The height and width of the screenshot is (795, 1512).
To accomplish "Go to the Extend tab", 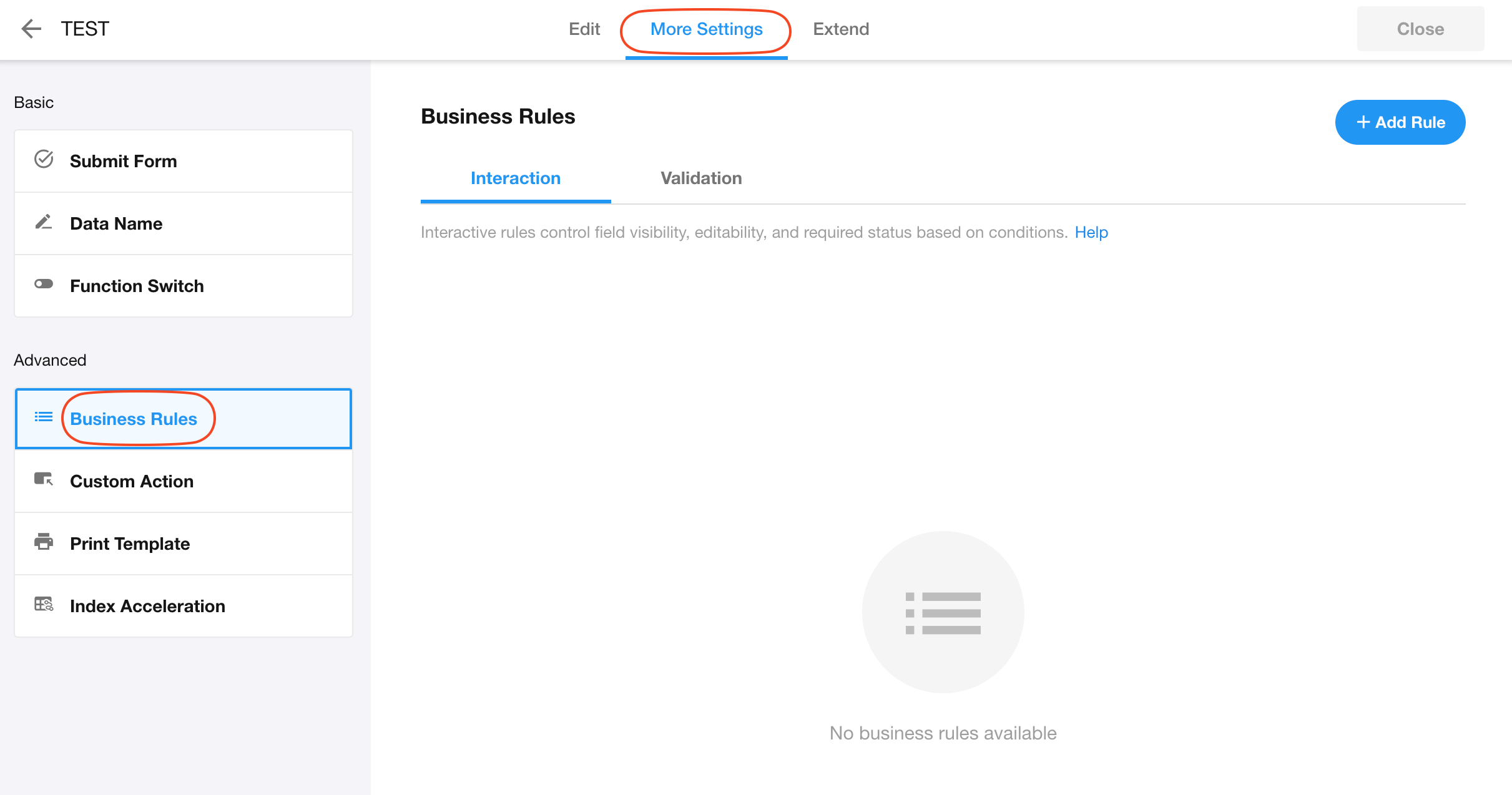I will point(841,29).
